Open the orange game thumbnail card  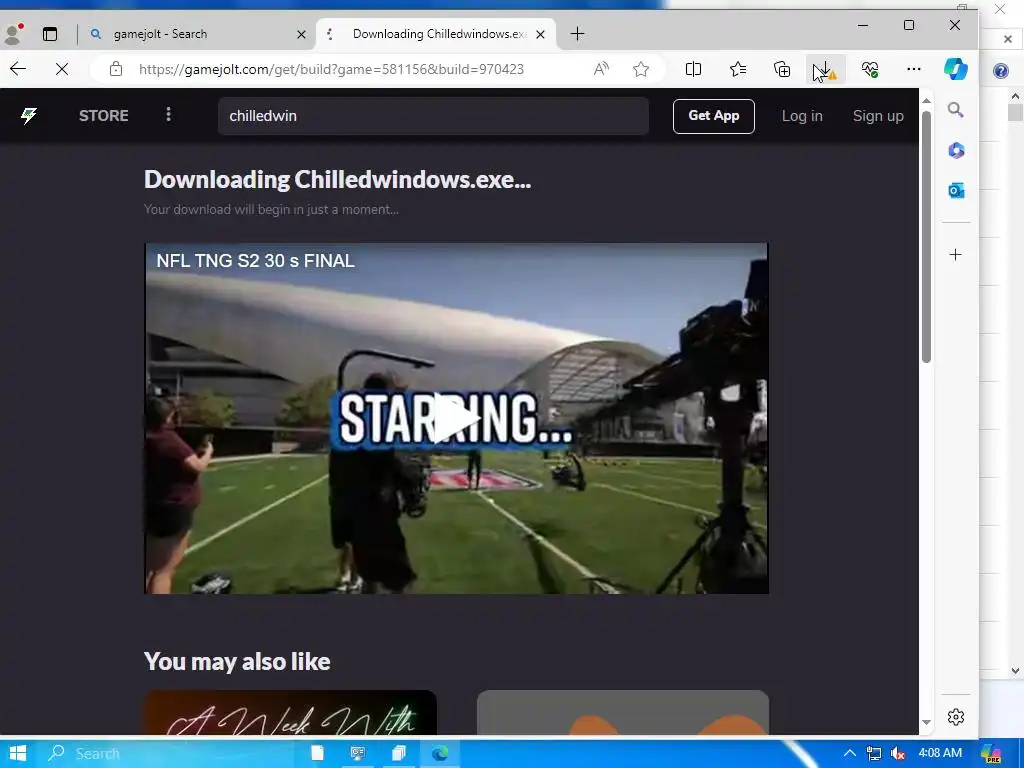pos(622,712)
